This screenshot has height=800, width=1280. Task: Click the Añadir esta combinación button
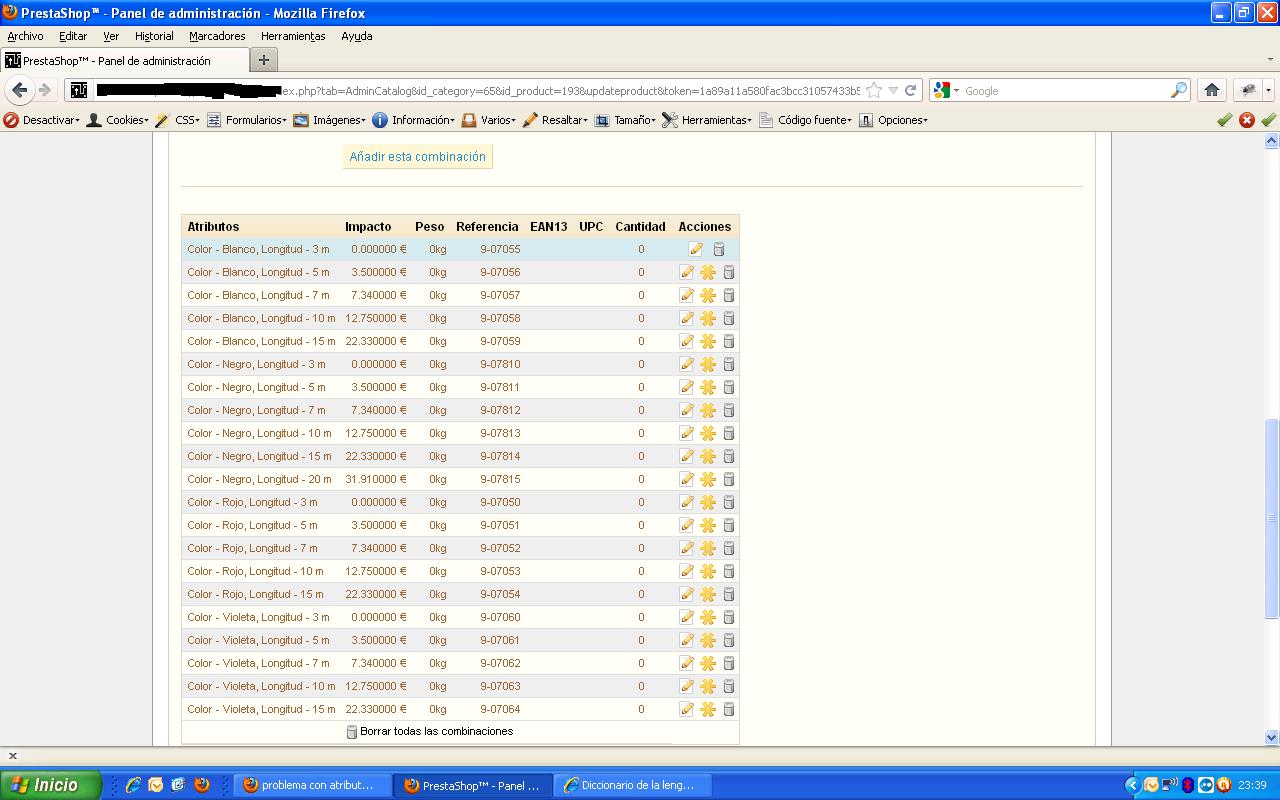(418, 157)
